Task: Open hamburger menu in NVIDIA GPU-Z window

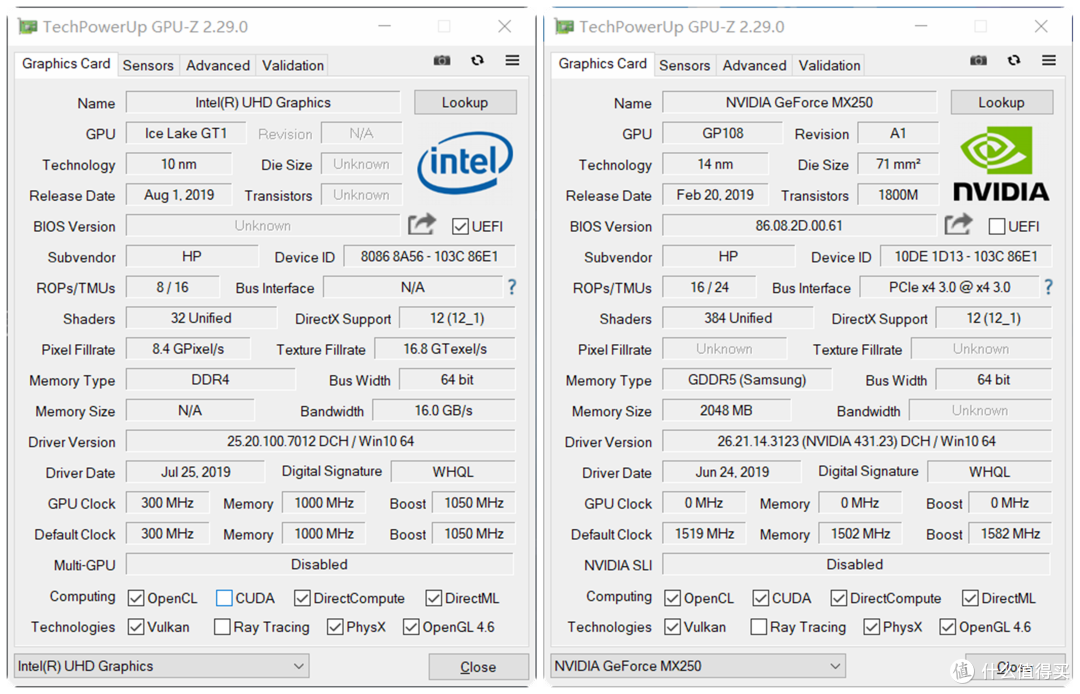Action: point(1049,61)
